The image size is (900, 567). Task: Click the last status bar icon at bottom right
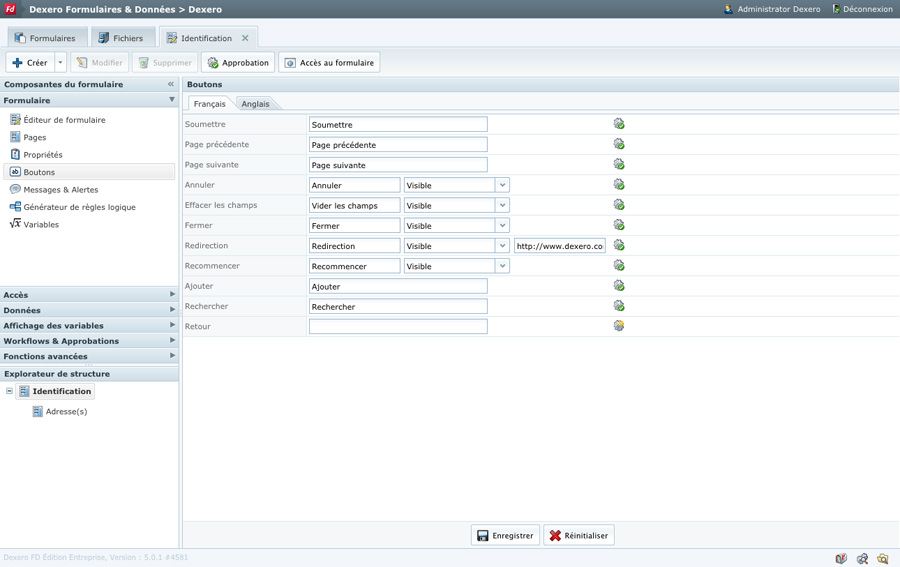(x=883, y=558)
